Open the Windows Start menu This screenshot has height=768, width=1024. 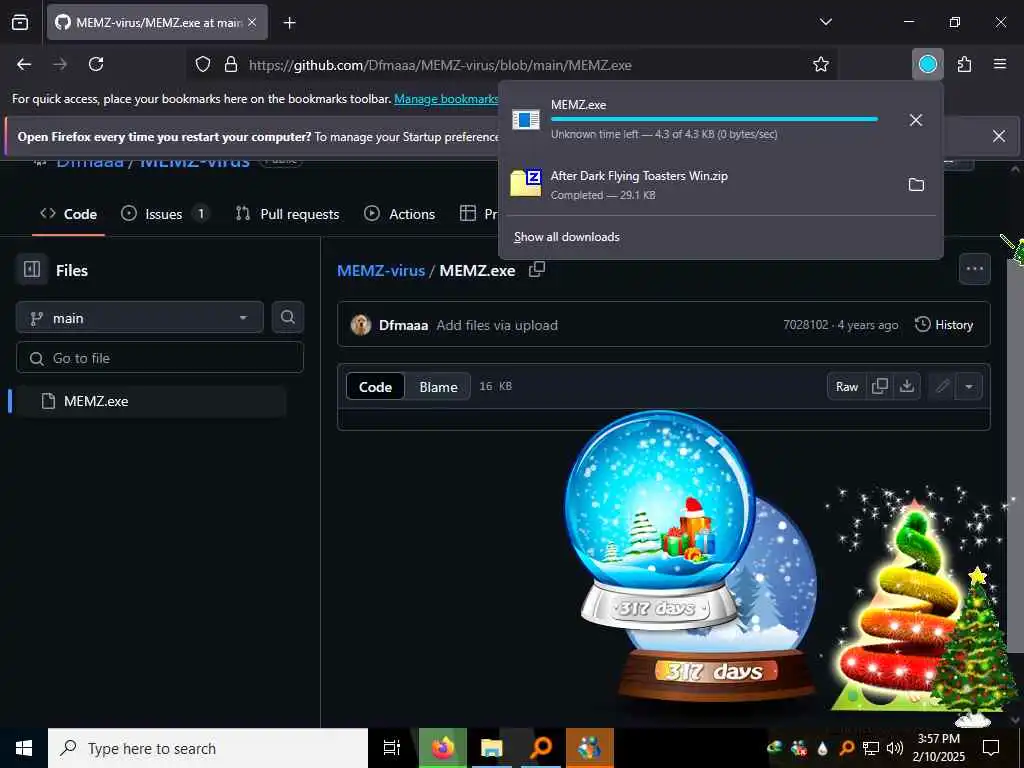[24, 748]
